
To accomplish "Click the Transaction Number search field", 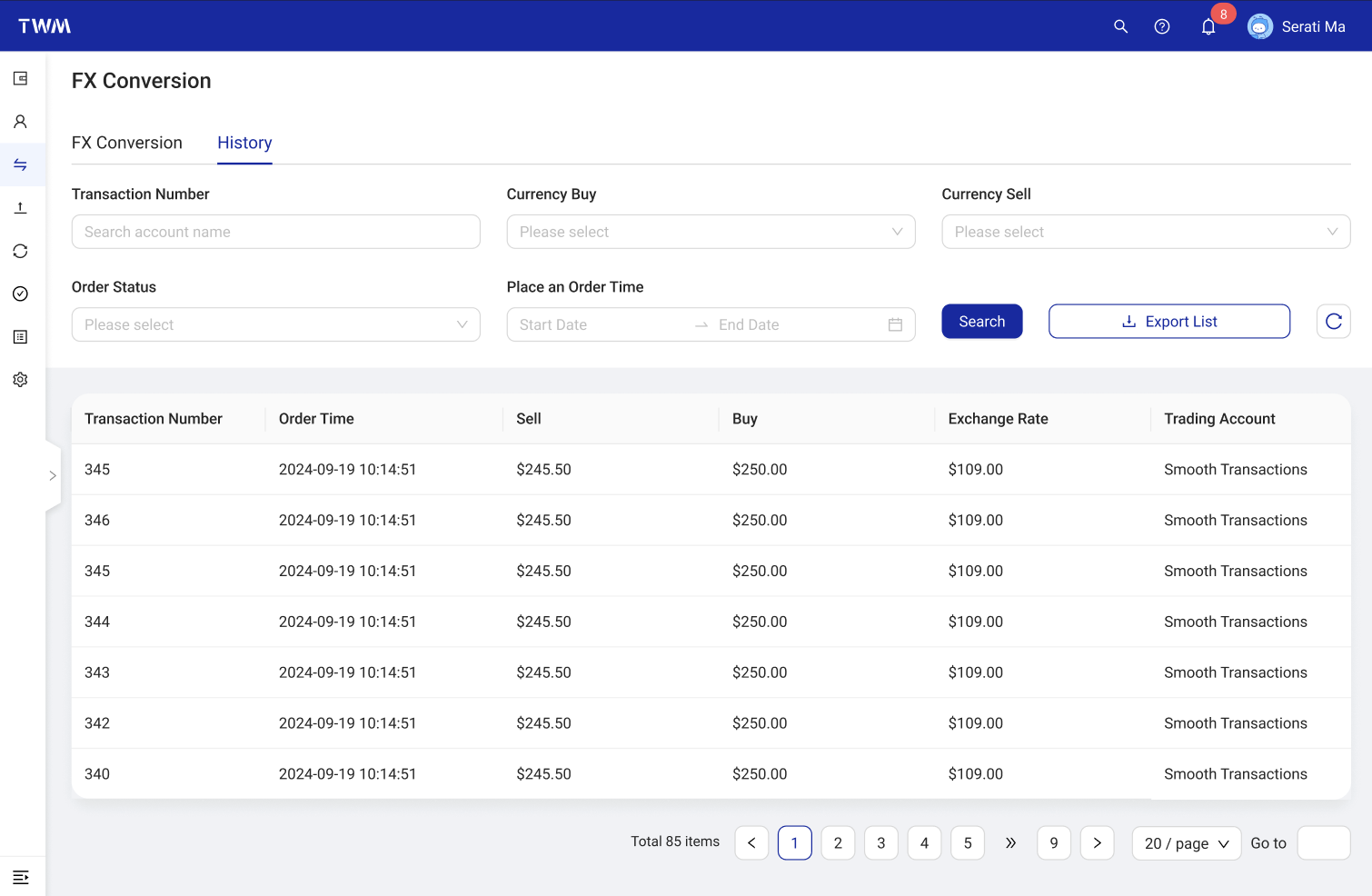I will click(276, 232).
